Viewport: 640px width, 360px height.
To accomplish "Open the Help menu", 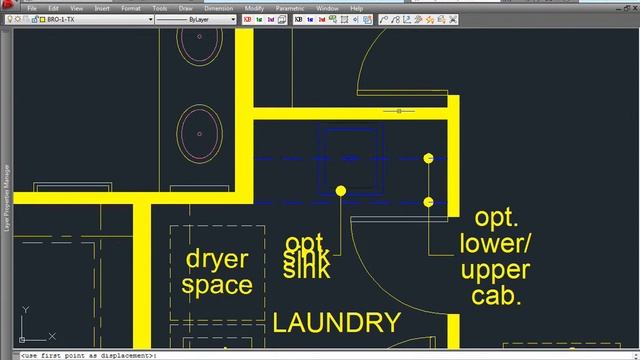I will (x=356, y=8).
